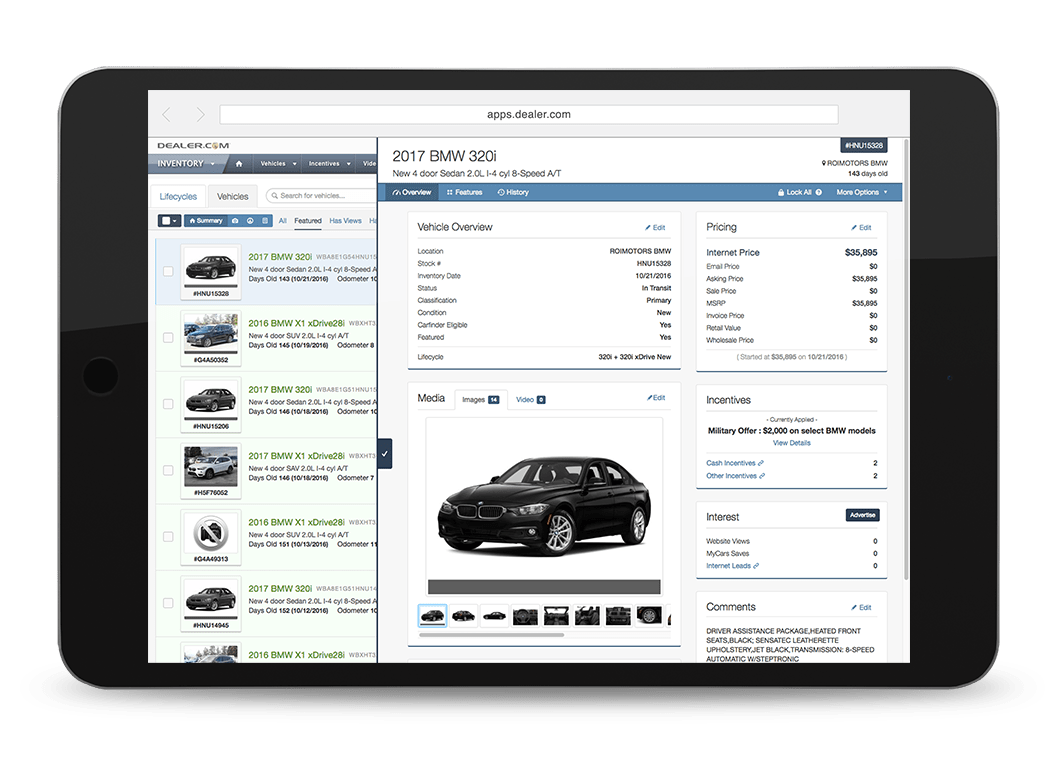Open the Overview tab

pyautogui.click(x=412, y=192)
